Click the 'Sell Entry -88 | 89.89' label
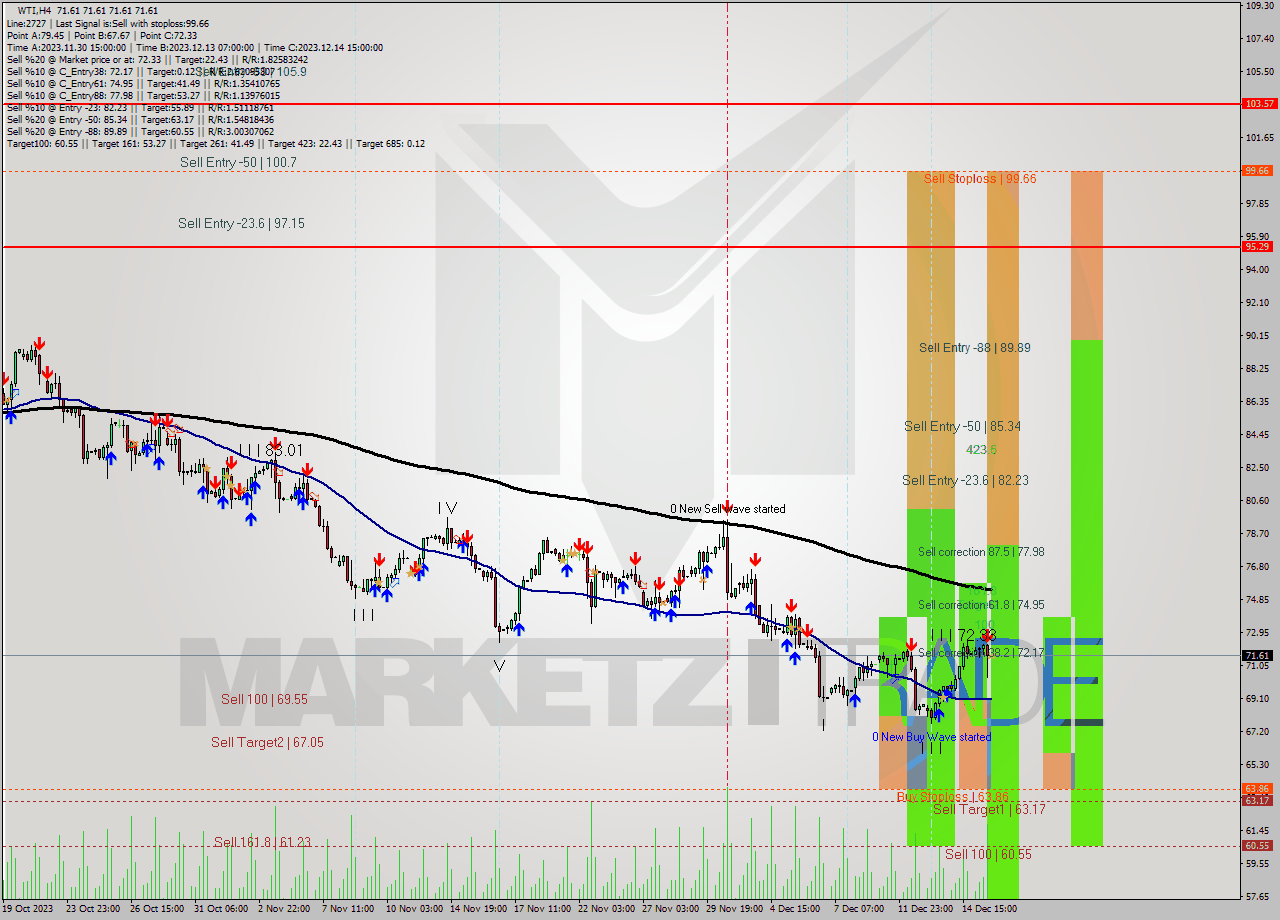Screen dimensions: 1280x920 [975, 347]
